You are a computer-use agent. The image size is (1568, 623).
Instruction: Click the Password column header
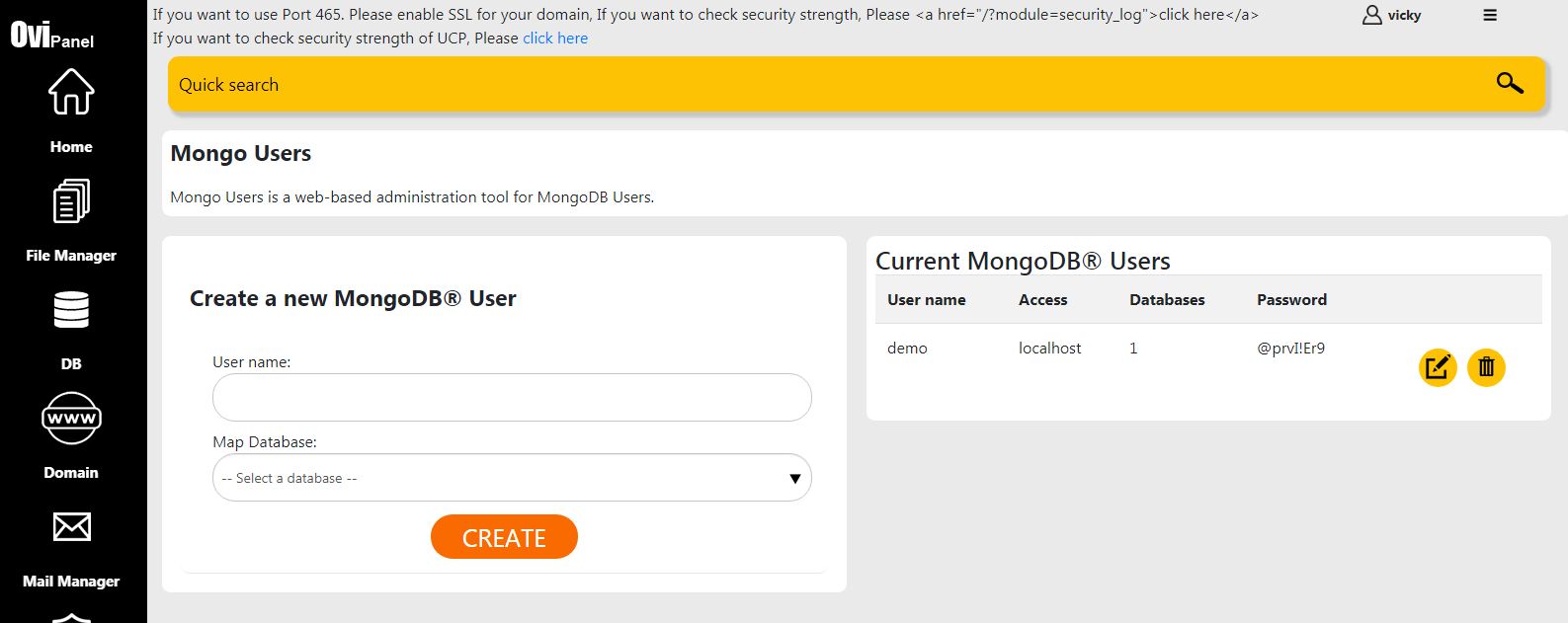pos(1291,300)
